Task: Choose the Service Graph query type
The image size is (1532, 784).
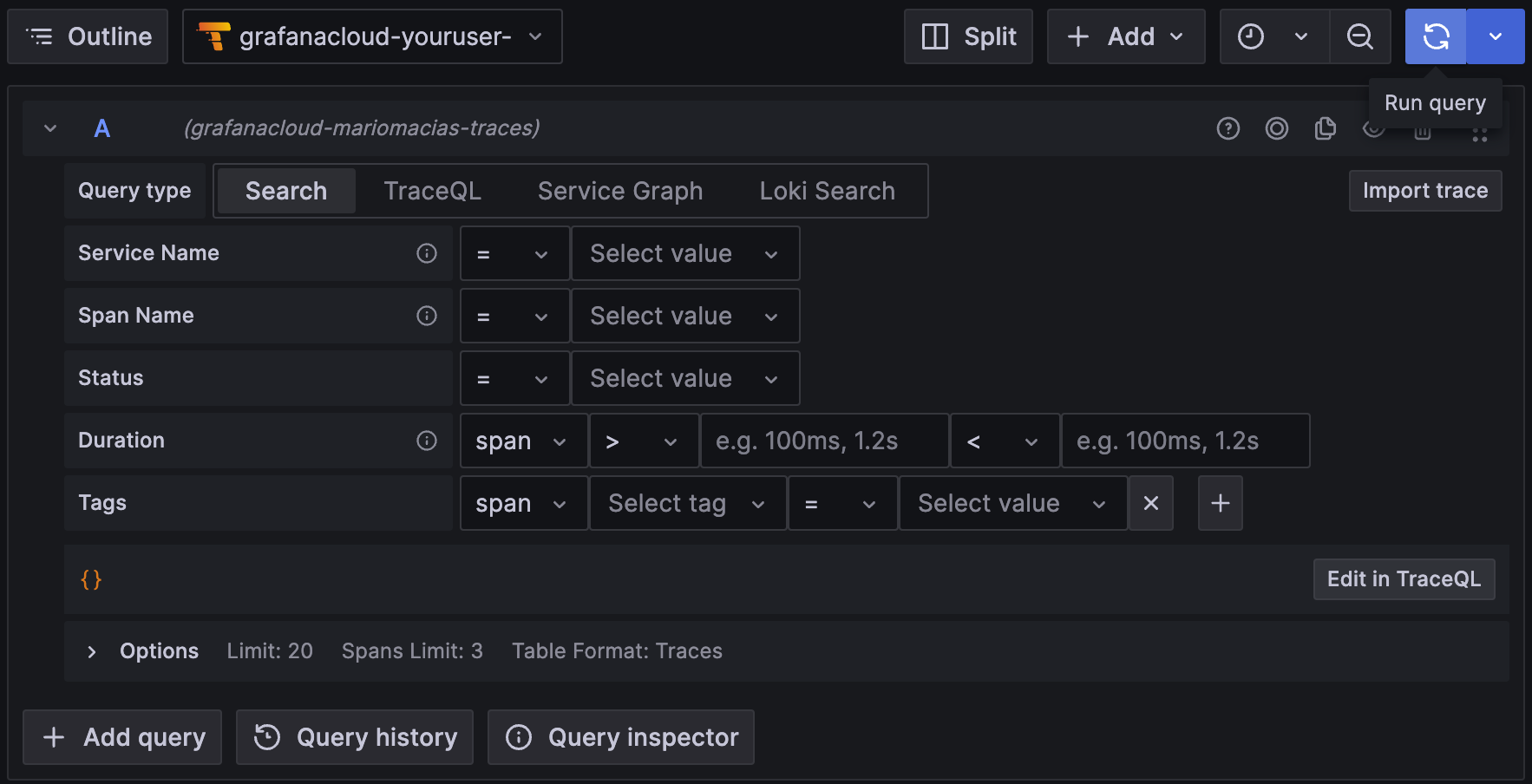Action: tap(619, 191)
